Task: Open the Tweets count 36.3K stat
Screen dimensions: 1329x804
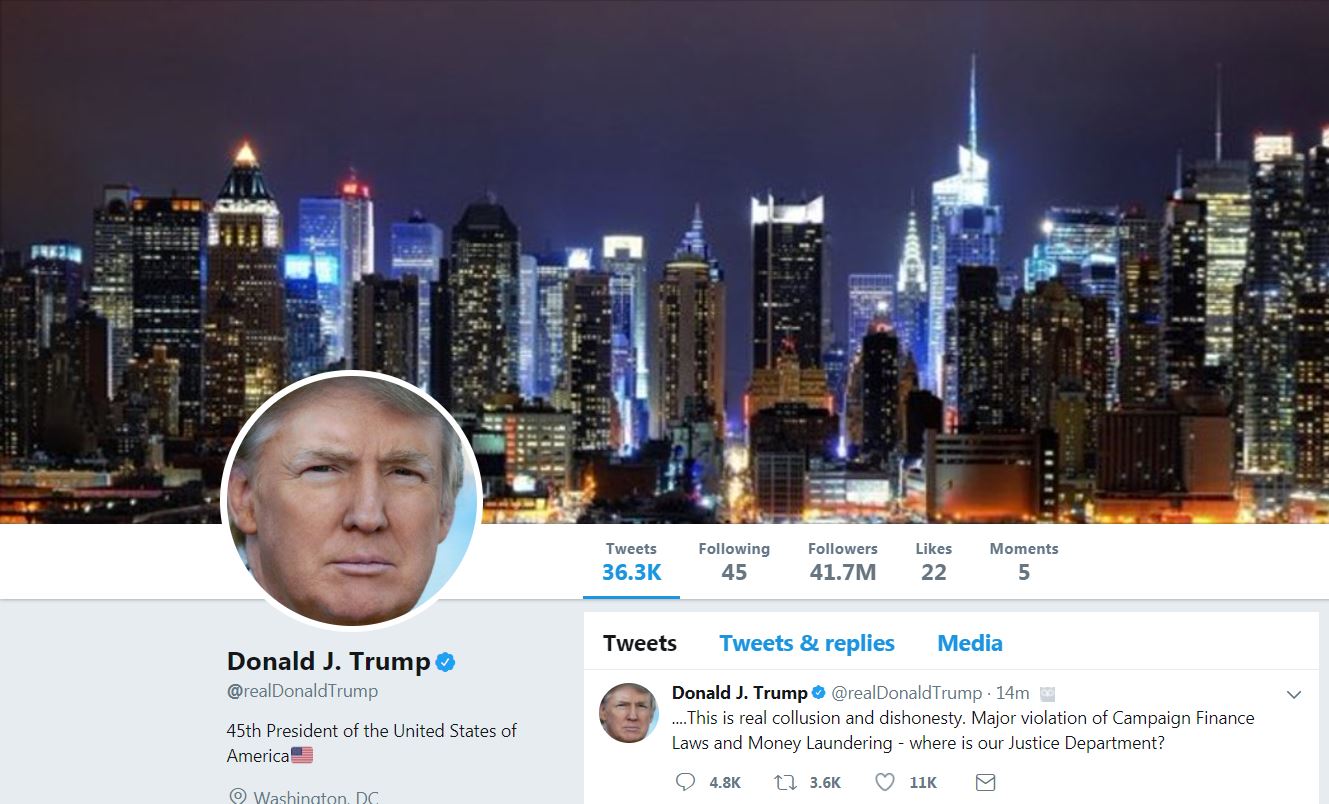Action: 631,562
